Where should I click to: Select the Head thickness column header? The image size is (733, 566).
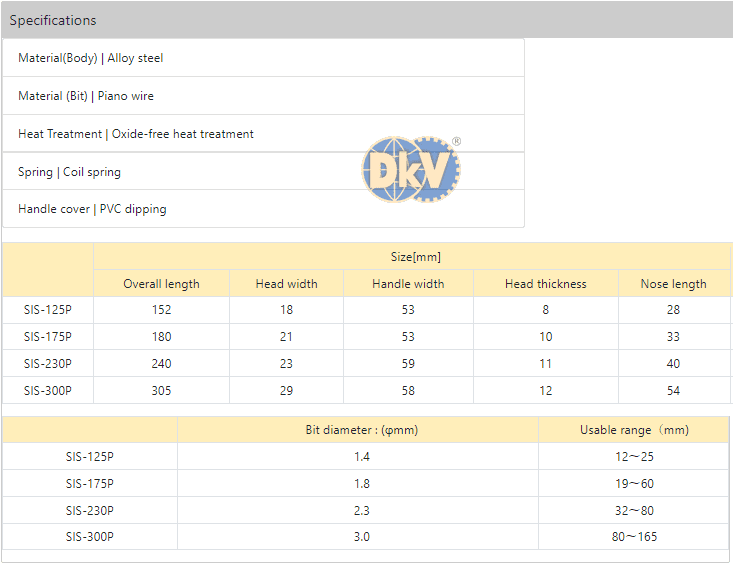point(545,284)
